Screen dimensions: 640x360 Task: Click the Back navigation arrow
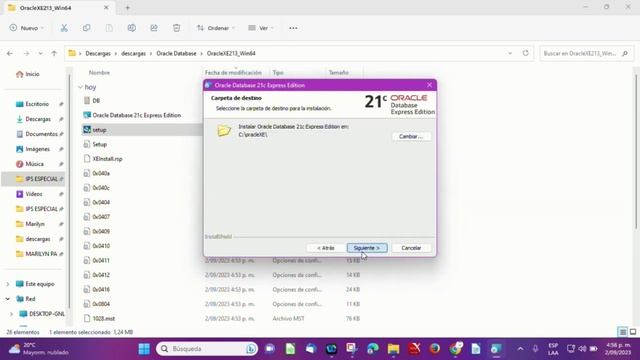coord(10,53)
